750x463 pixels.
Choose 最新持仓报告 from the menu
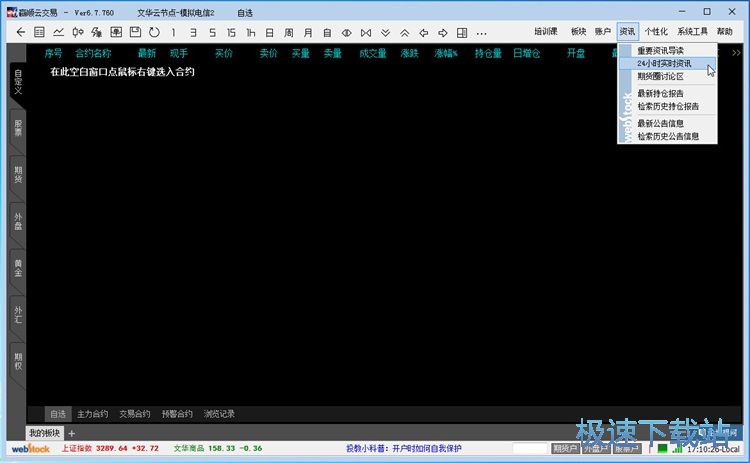[x=667, y=94]
